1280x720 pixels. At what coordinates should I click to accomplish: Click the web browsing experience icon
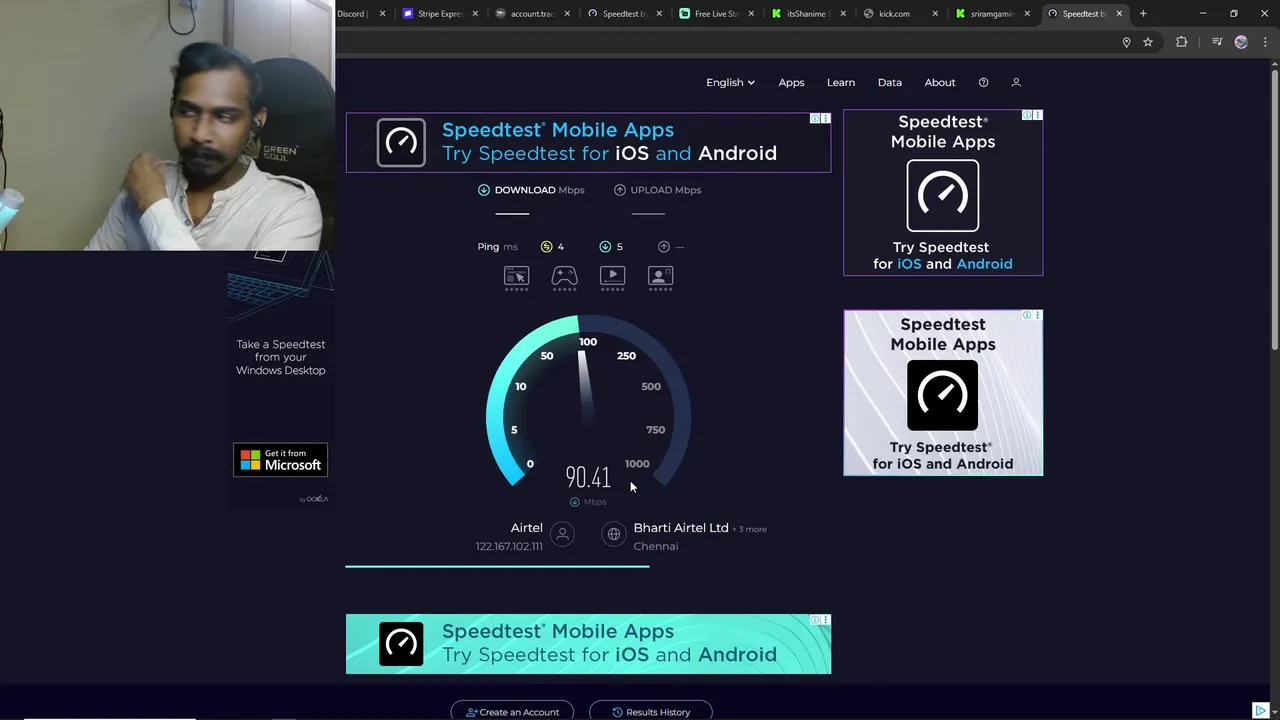(x=516, y=277)
